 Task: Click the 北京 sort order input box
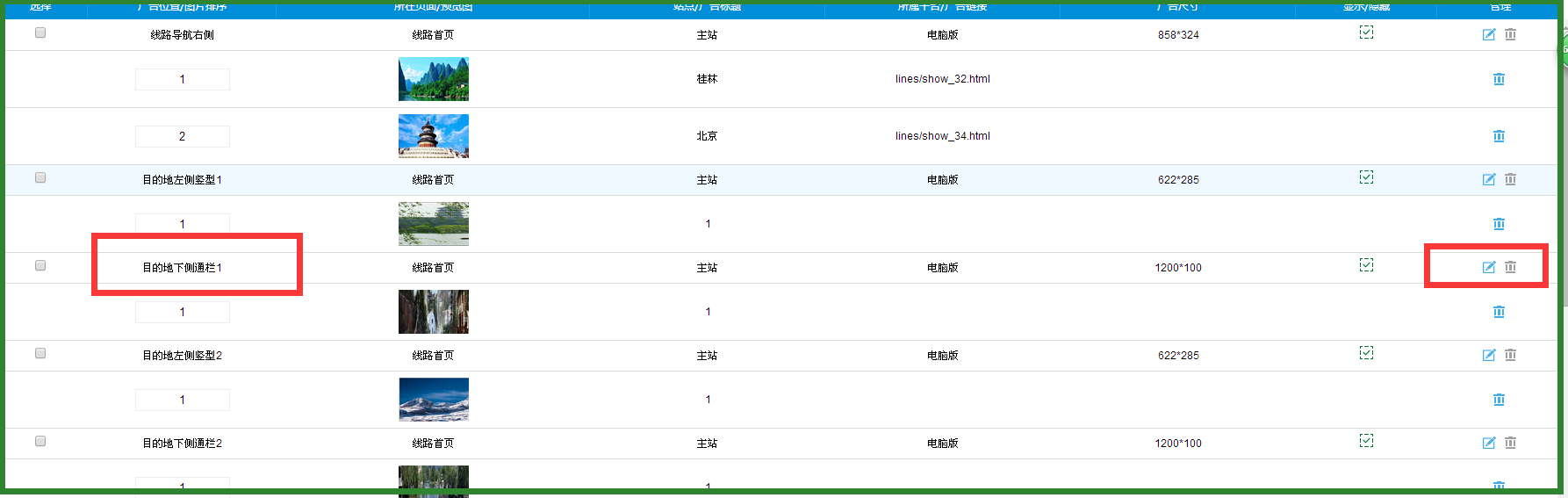pos(182,136)
